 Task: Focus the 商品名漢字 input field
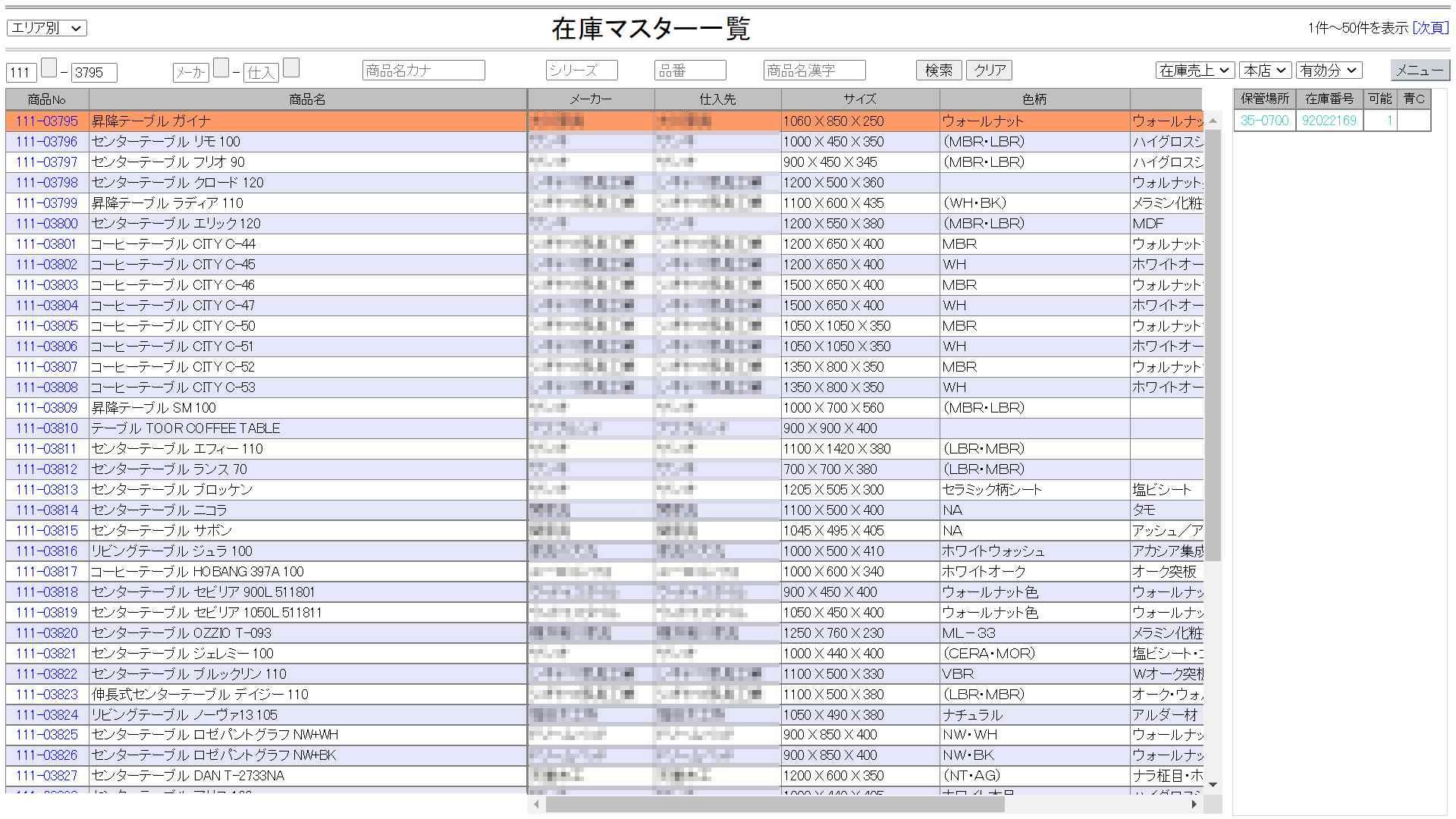coord(814,70)
